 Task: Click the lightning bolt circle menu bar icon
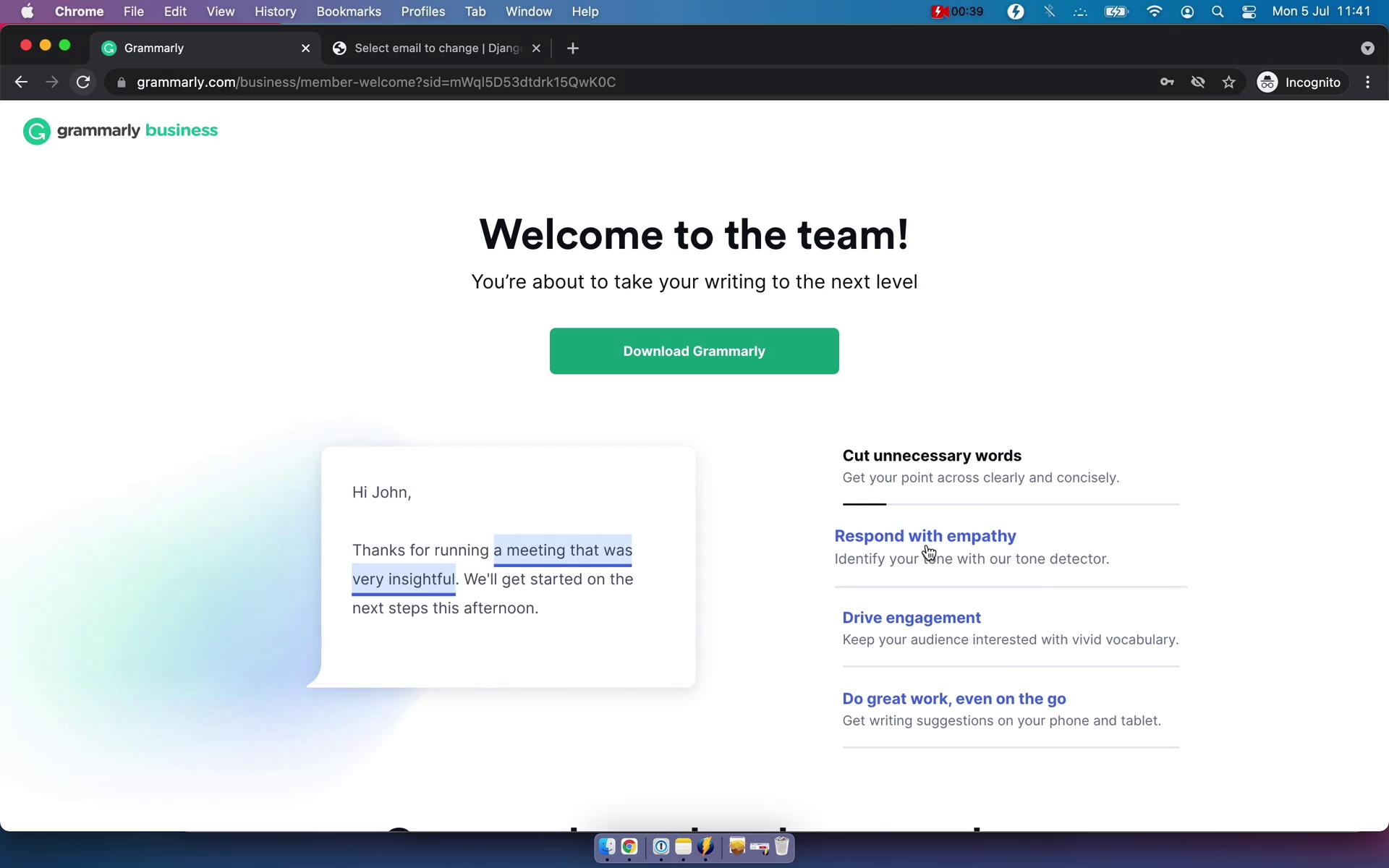[1016, 12]
